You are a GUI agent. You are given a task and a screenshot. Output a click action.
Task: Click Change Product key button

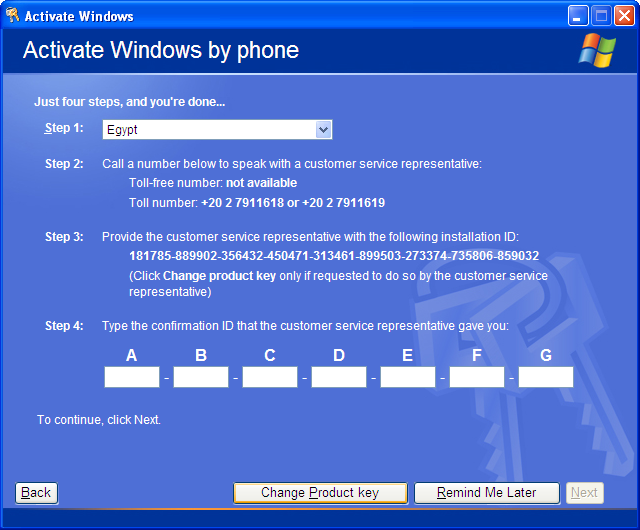[320, 493]
